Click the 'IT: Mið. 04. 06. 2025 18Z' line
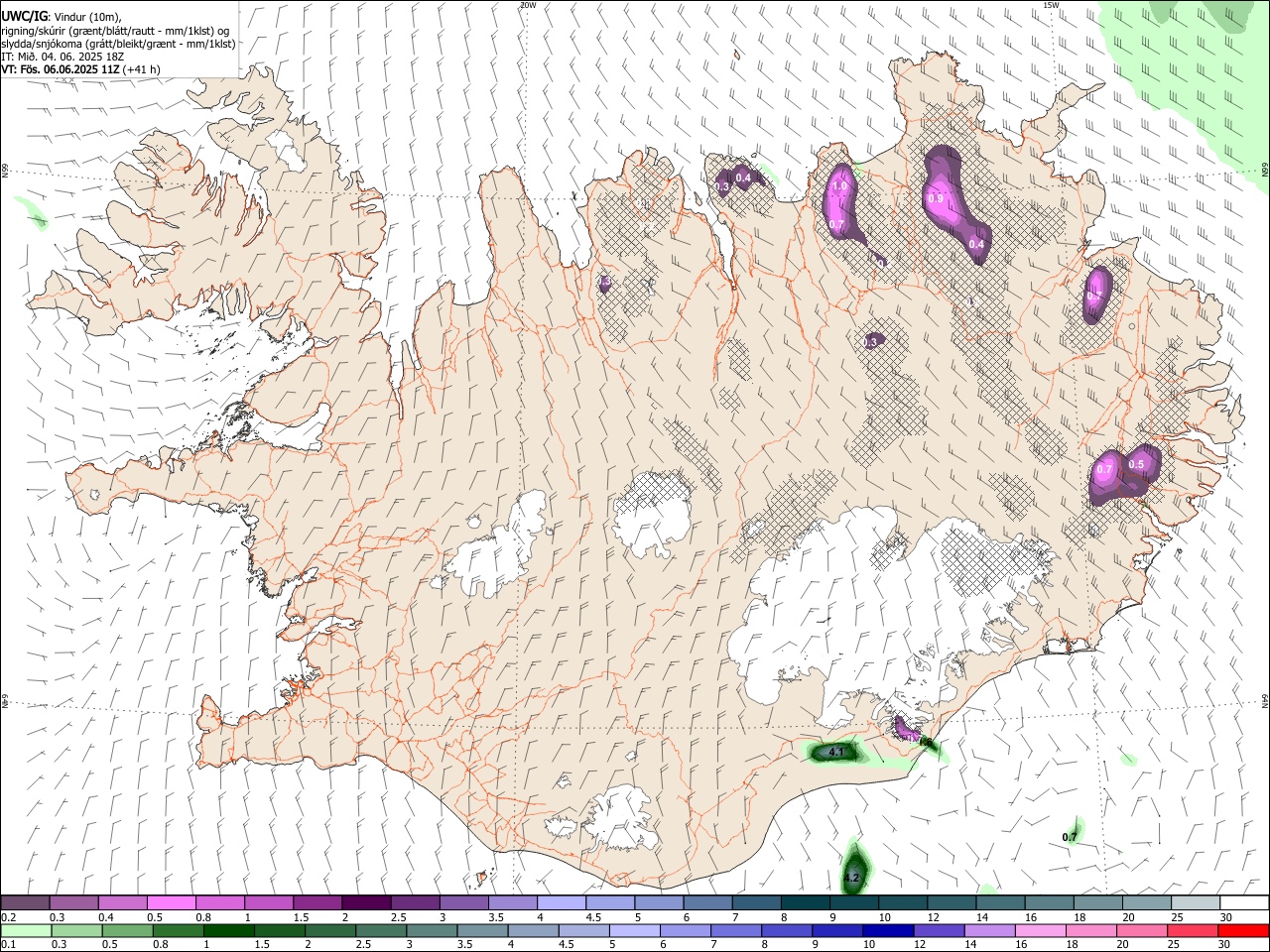The image size is (1270, 952). coord(63,57)
